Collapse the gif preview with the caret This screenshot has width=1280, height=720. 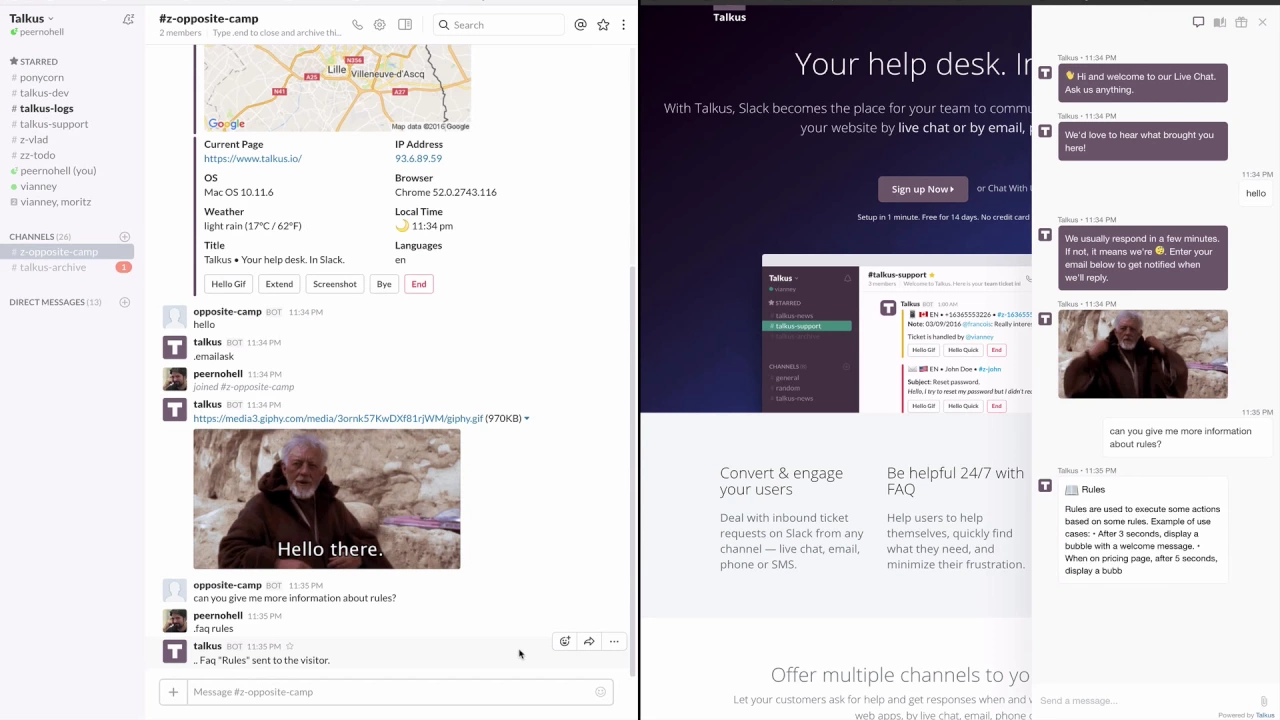pyautogui.click(x=527, y=418)
